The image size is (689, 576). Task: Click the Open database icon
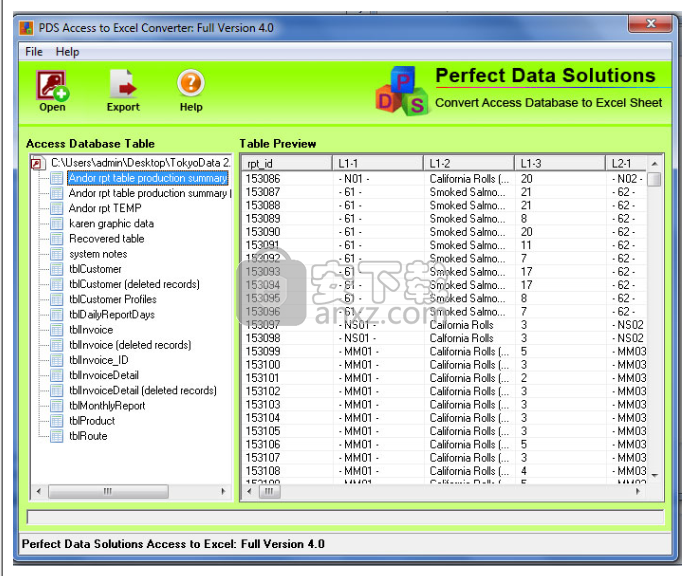(x=52, y=85)
